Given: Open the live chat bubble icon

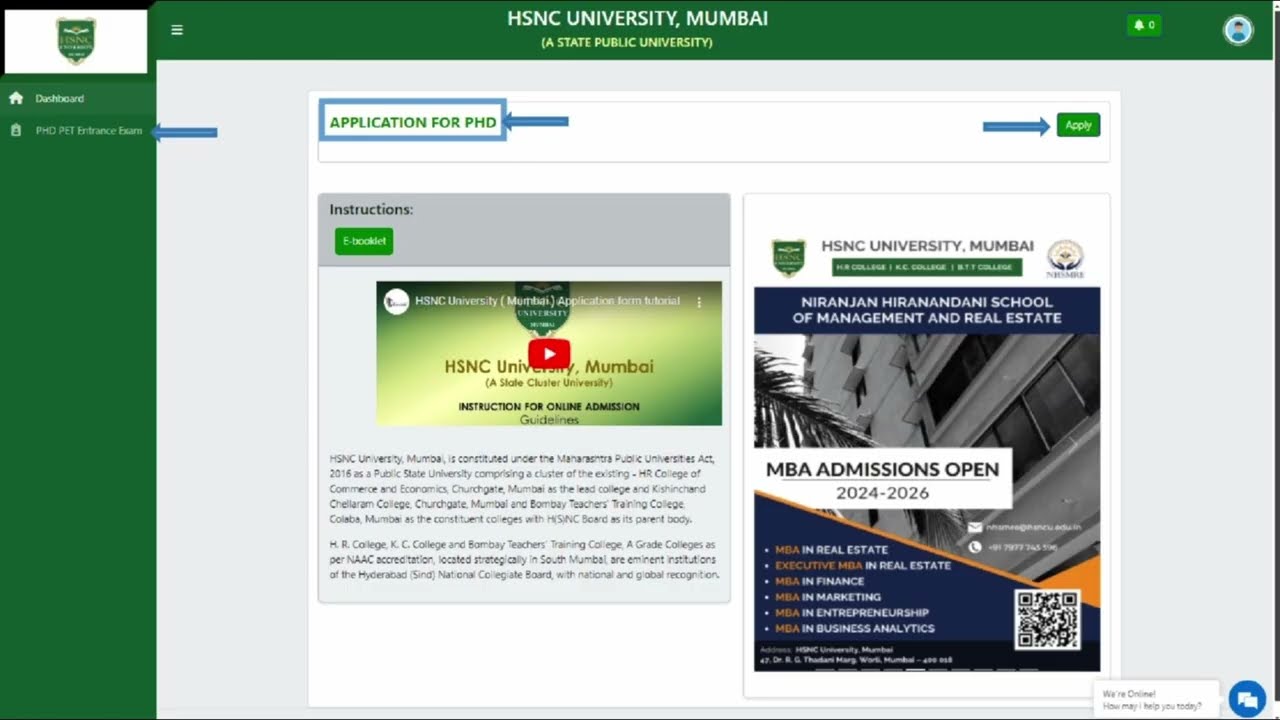Looking at the screenshot, I should [x=1247, y=698].
